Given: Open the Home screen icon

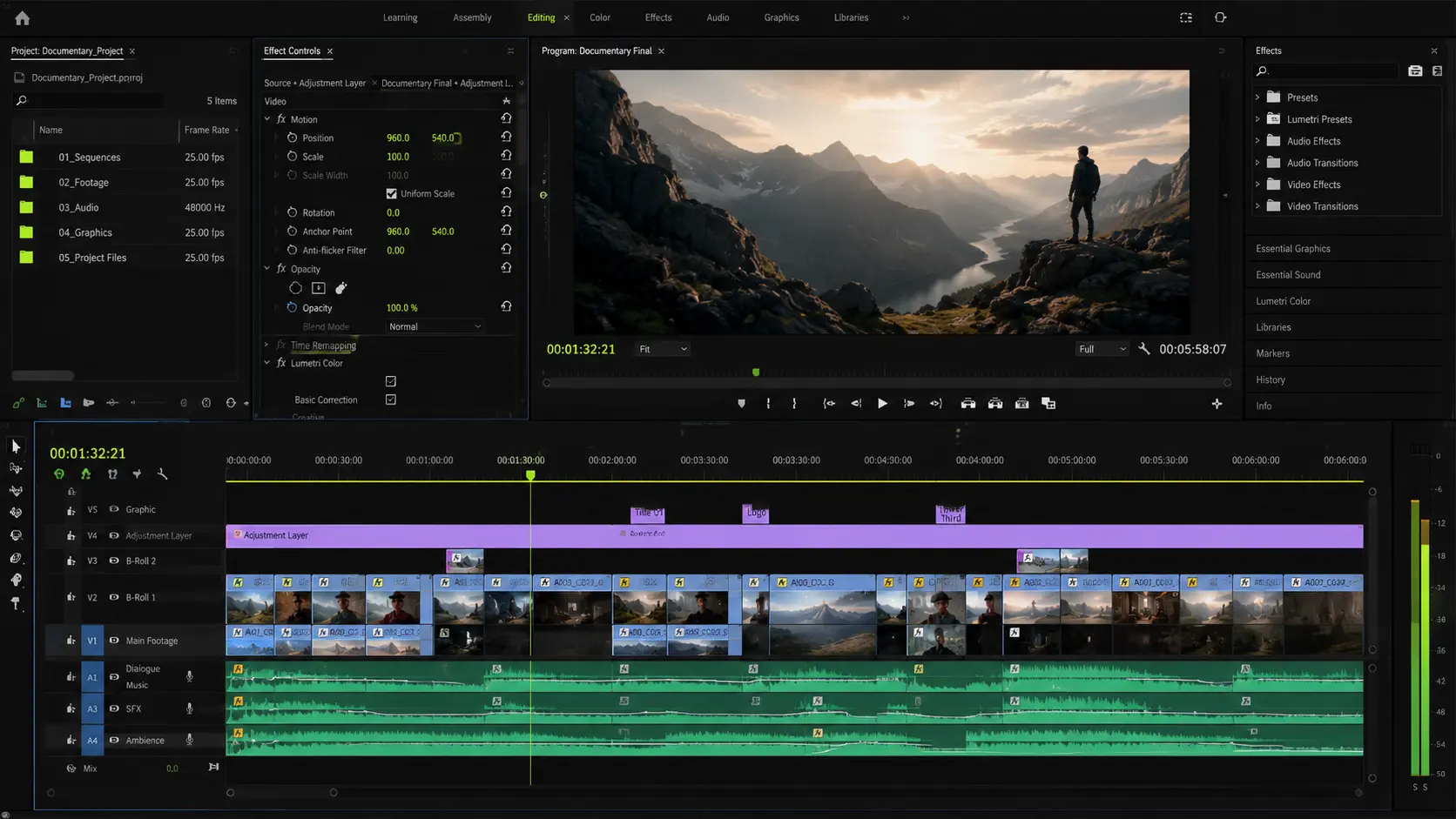Looking at the screenshot, I should [23, 17].
